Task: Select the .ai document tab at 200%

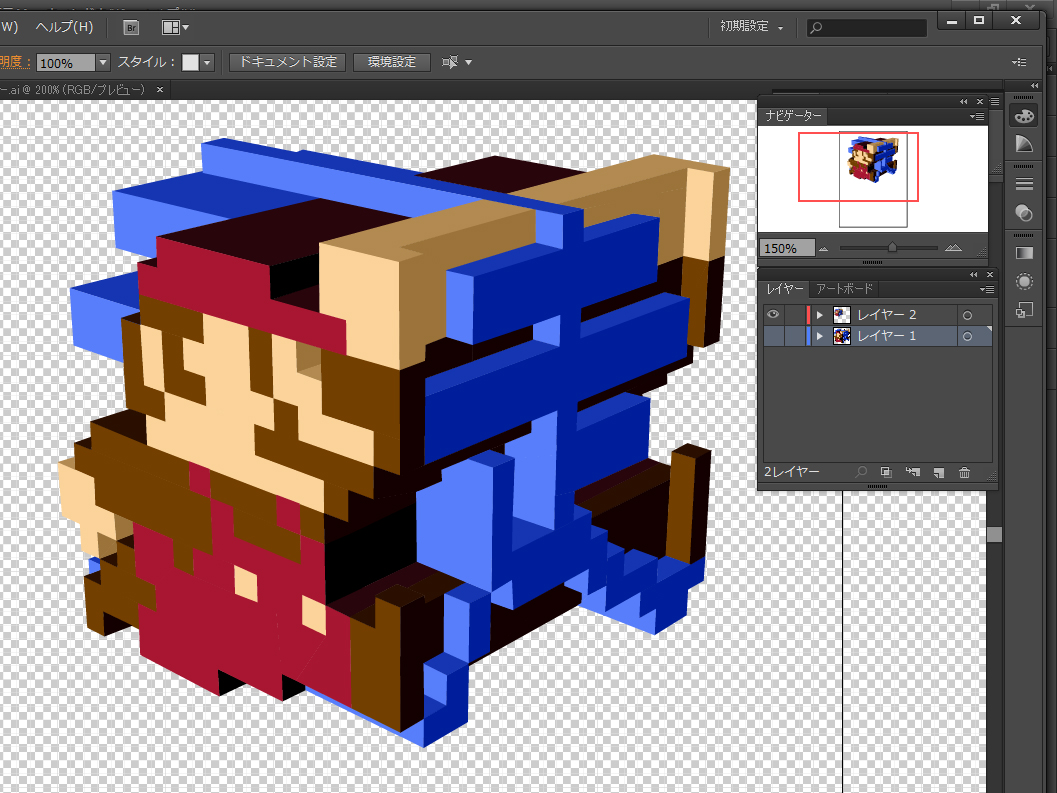Action: (73, 89)
